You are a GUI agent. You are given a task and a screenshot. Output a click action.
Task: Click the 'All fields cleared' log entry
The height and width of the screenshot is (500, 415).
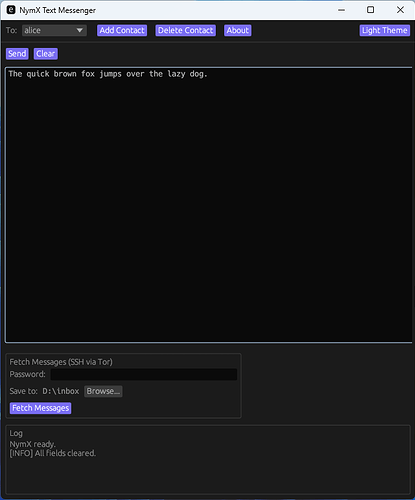pyautogui.click(x=52, y=453)
